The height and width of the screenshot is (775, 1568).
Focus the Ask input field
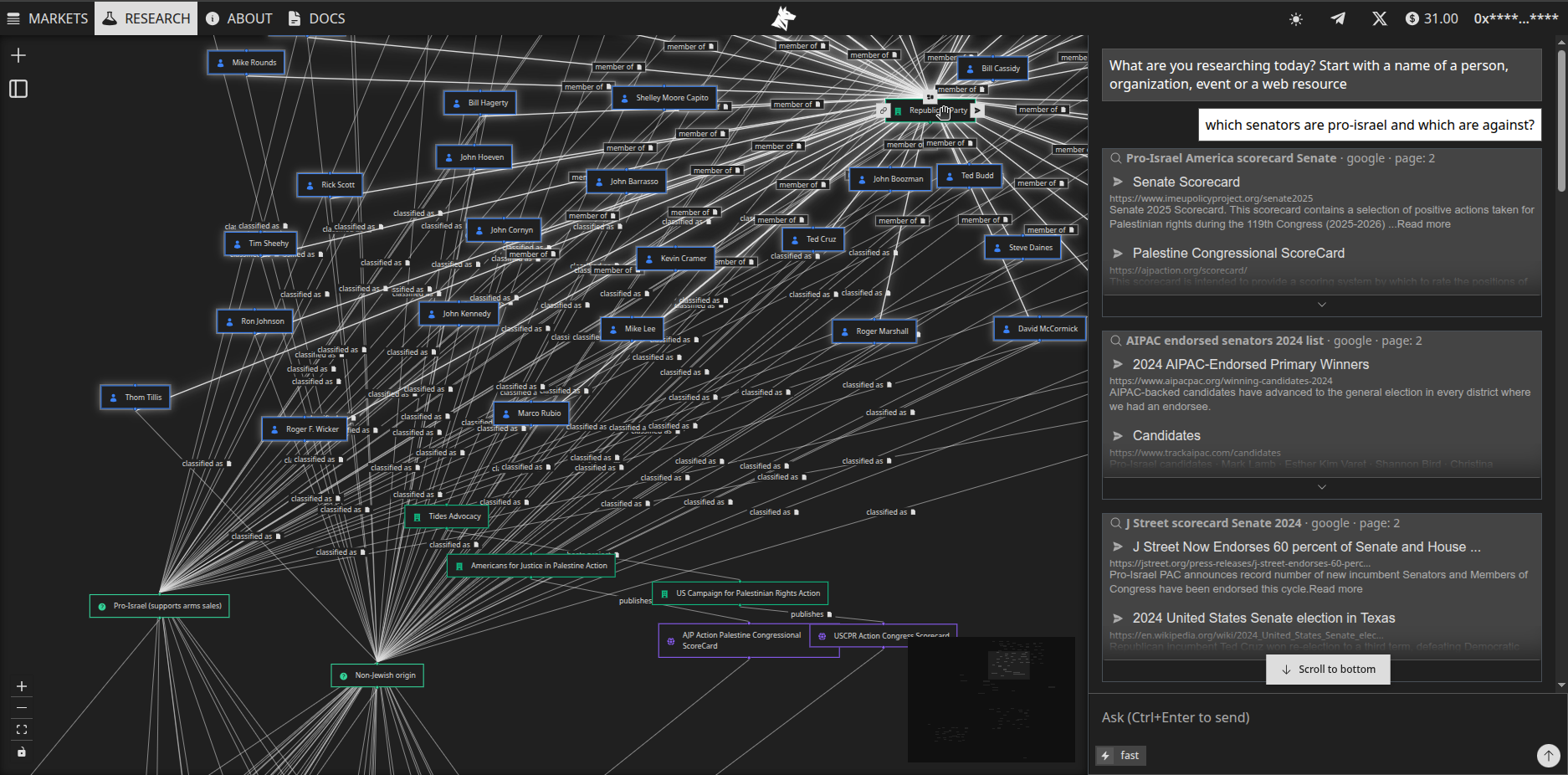1326,717
